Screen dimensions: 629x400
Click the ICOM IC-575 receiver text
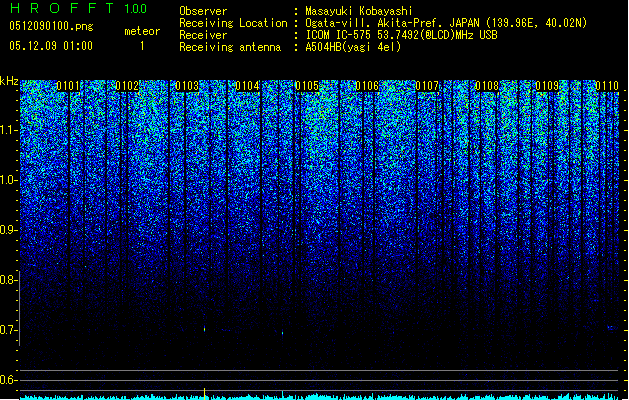401,35
